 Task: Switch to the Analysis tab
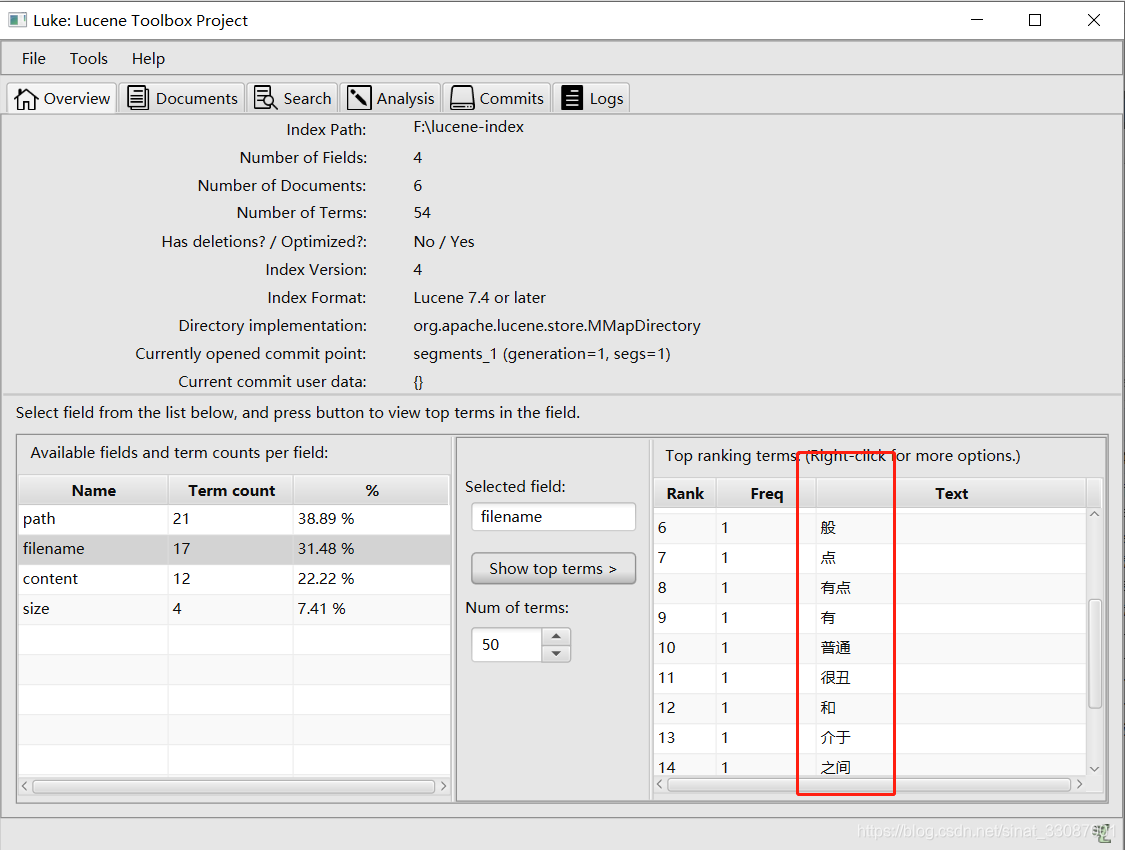[391, 98]
